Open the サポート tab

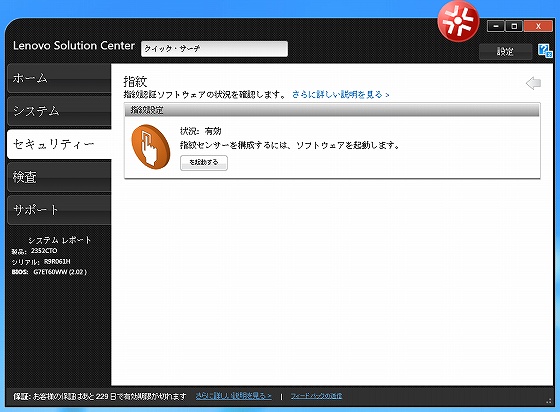(59, 210)
